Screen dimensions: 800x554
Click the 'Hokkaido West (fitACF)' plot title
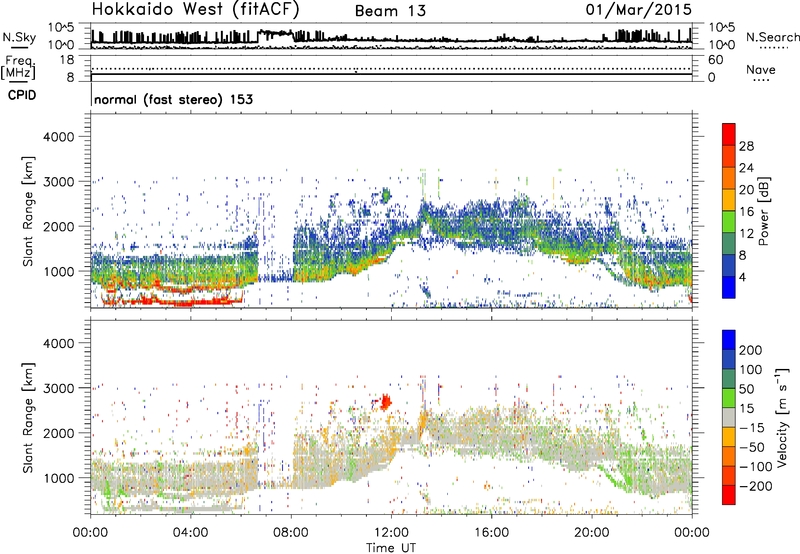point(195,10)
